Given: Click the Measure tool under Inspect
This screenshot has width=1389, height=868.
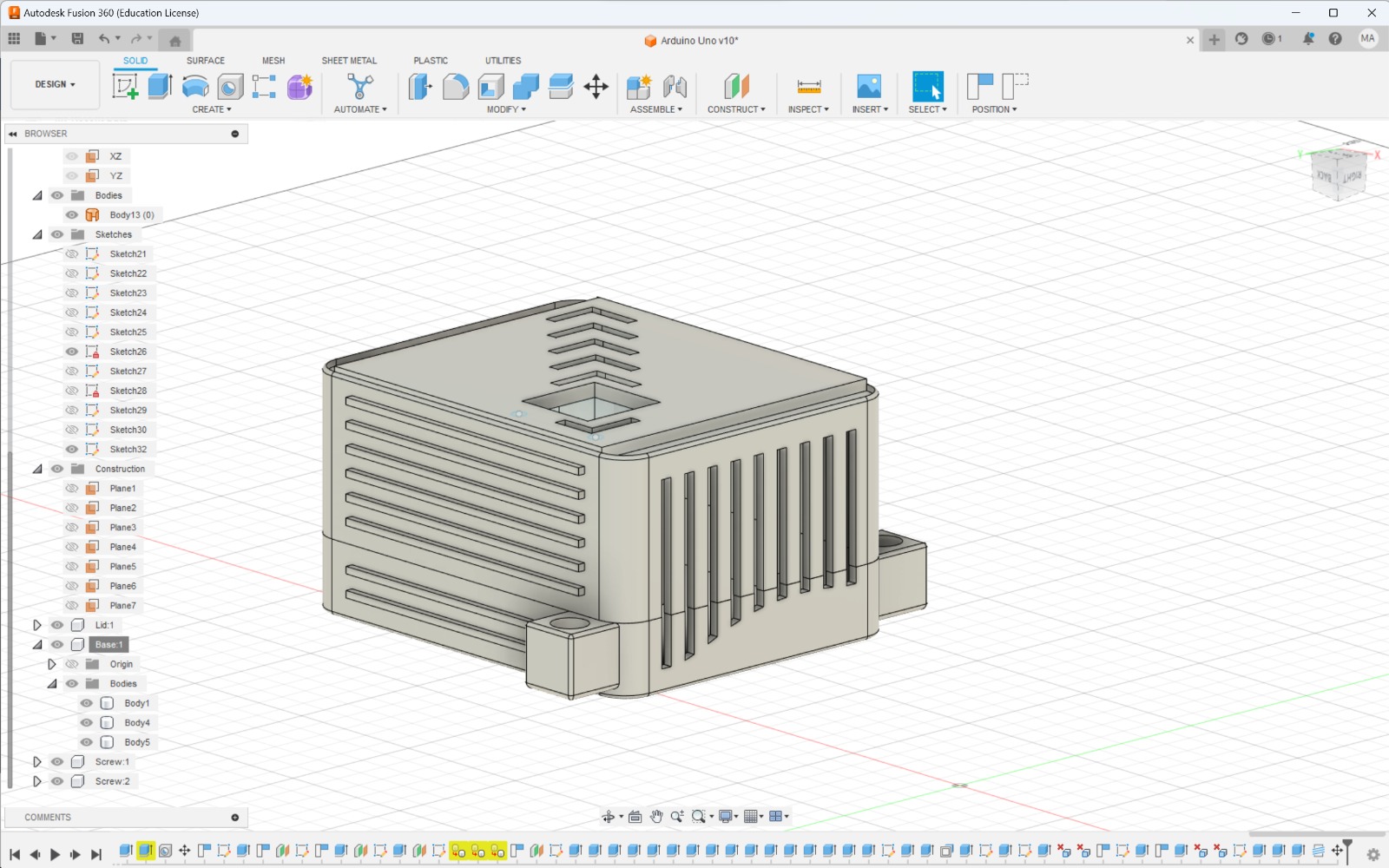Looking at the screenshot, I should pyautogui.click(x=808, y=86).
